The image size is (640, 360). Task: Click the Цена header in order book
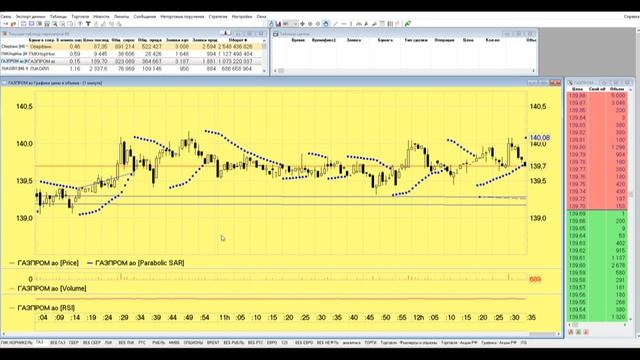[577, 89]
